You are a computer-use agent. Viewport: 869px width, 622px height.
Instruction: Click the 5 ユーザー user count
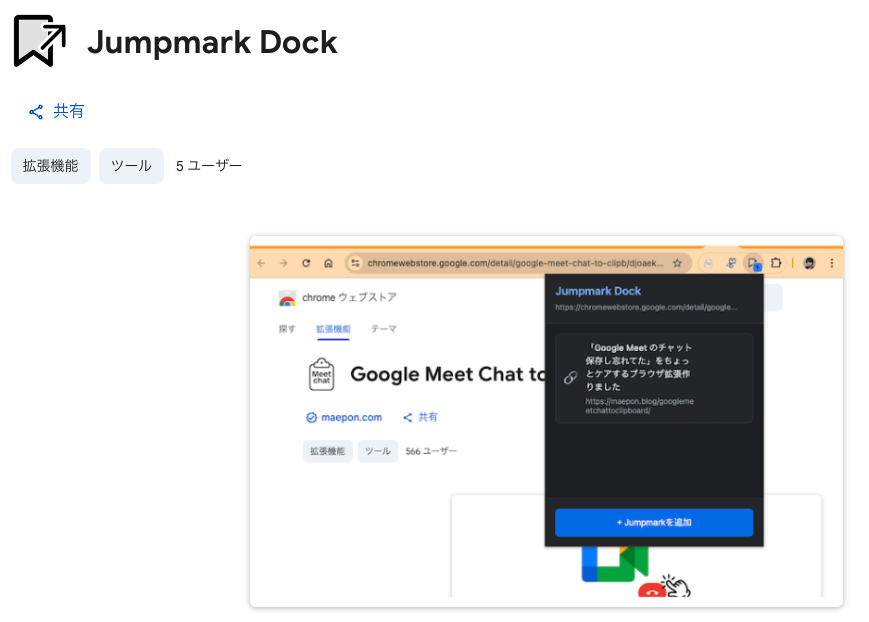point(209,166)
